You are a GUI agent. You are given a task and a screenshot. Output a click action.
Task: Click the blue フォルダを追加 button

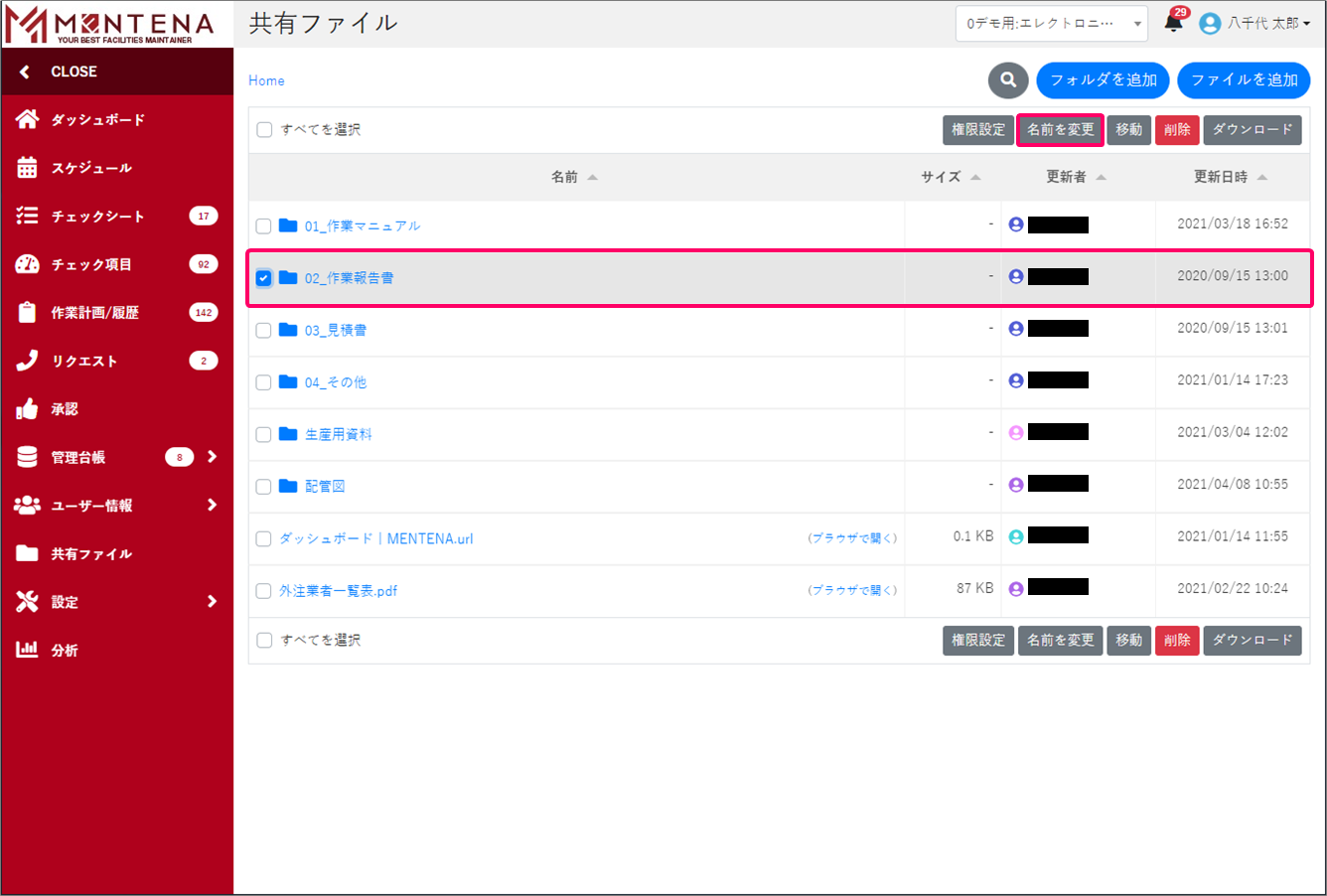(x=1103, y=80)
